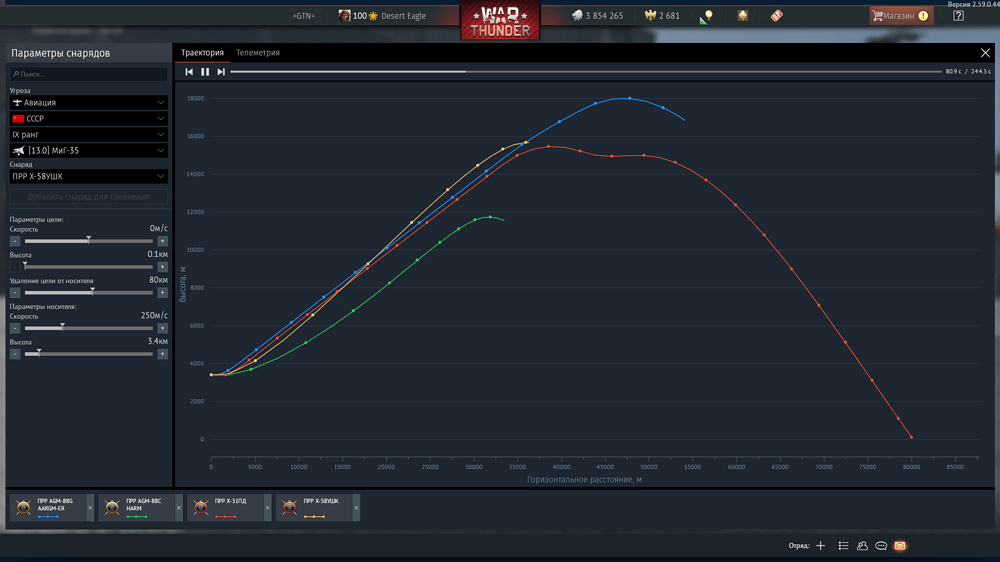
Task: Open the Desert Eagle player profile
Action: pyautogui.click(x=403, y=16)
